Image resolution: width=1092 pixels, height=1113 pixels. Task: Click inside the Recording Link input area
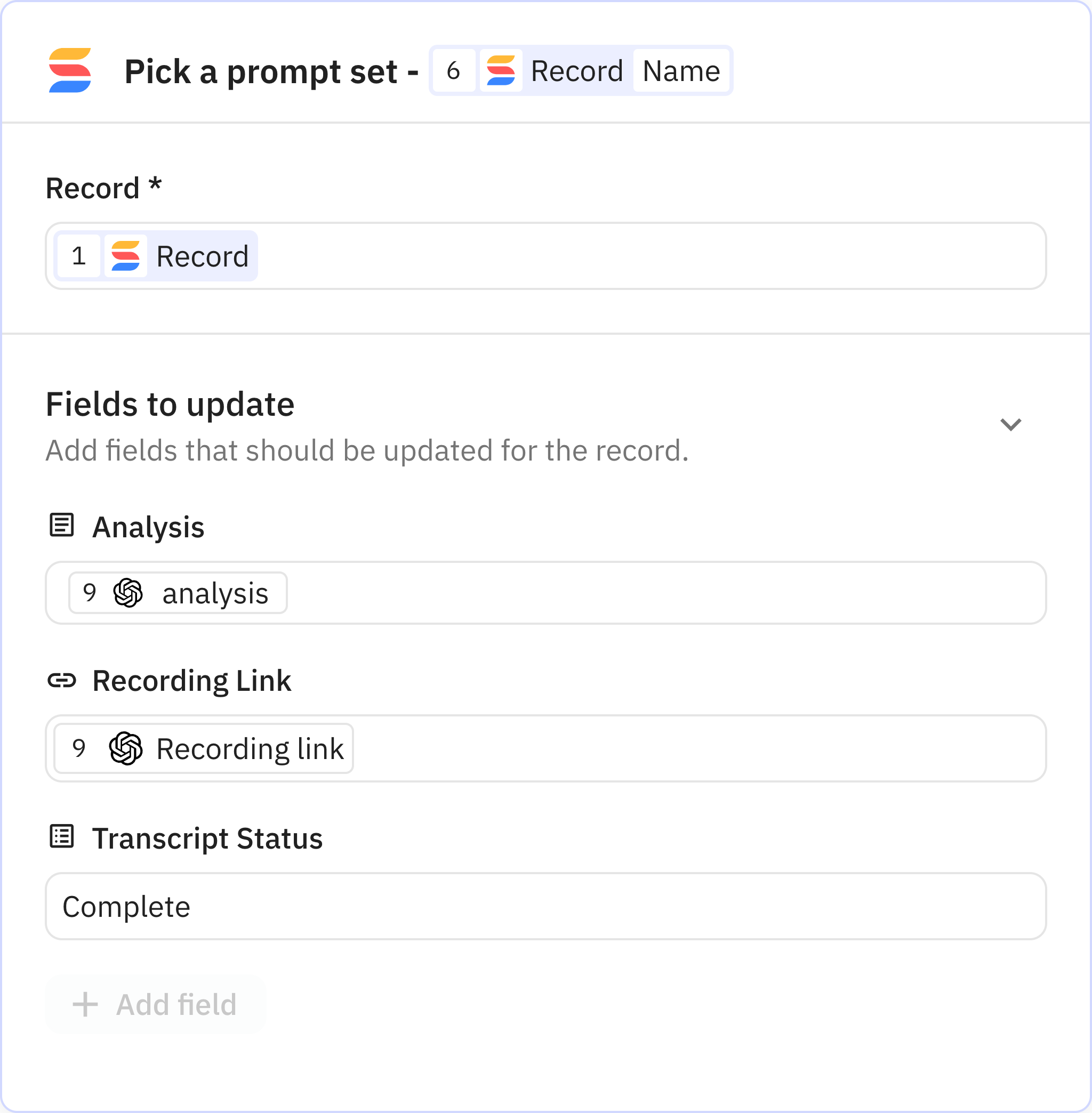click(x=660, y=748)
